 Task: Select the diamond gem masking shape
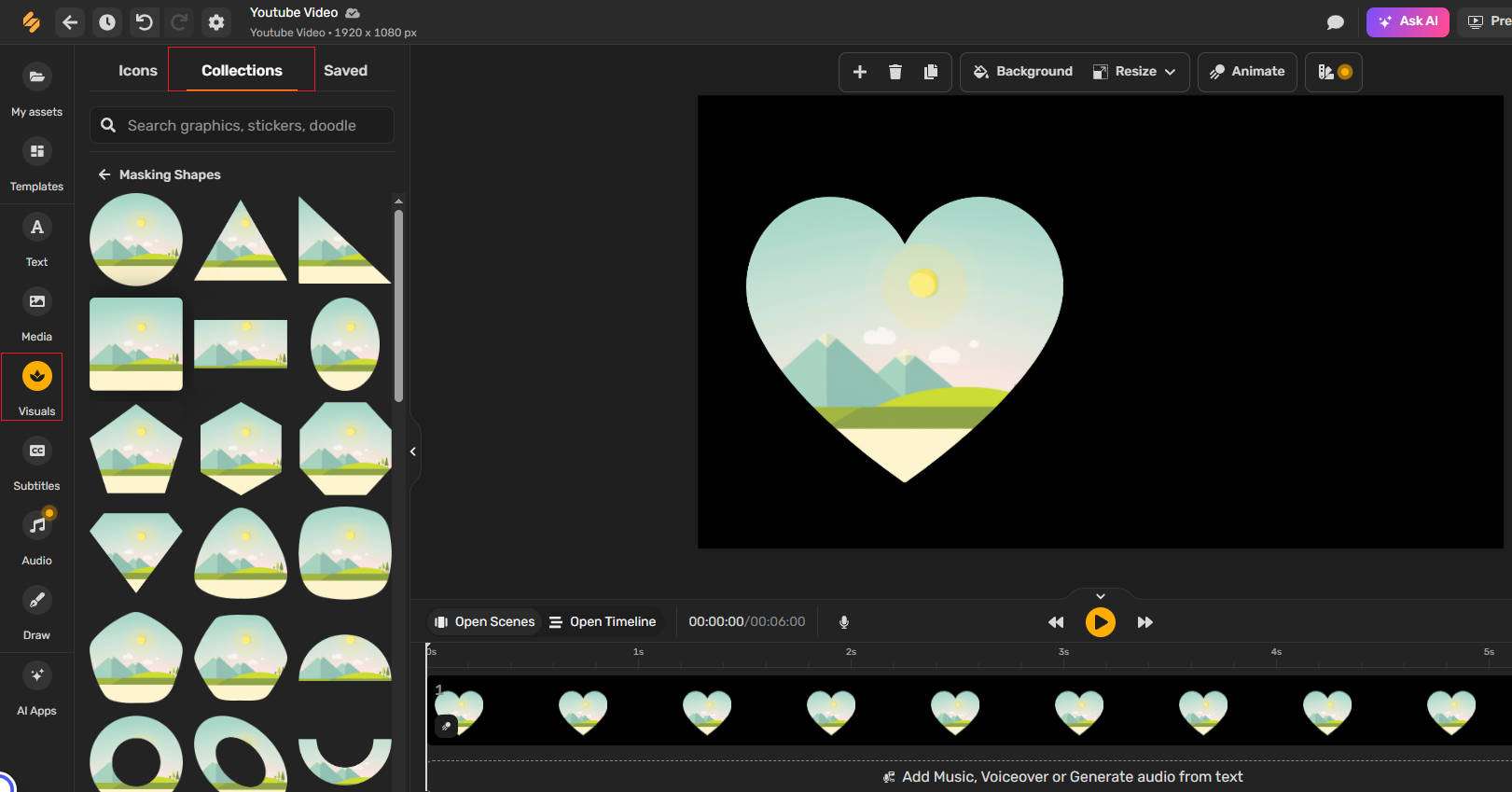136,552
